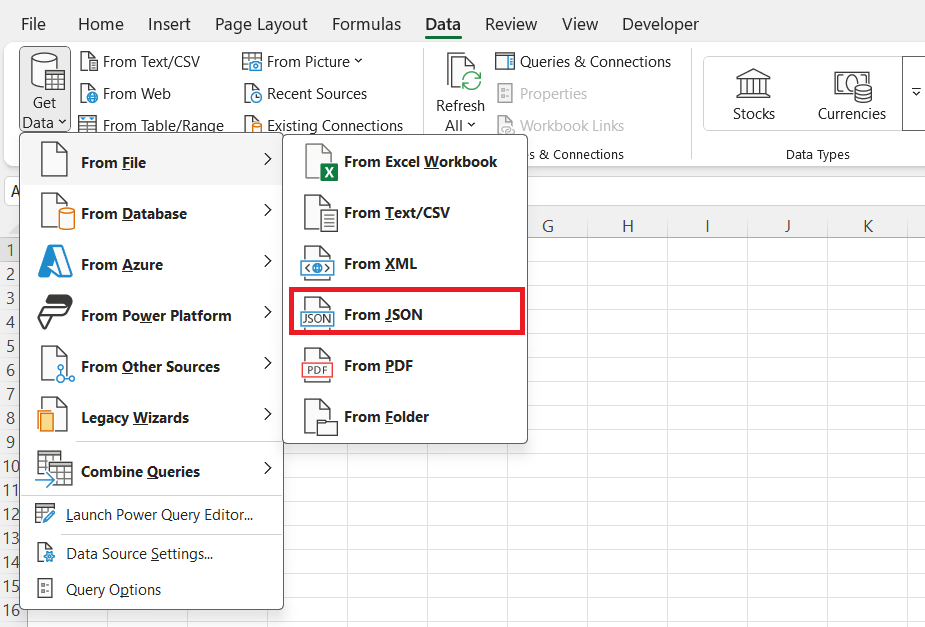925x627 pixels.
Task: Expand the From Other Sources submenu
Action: click(x=152, y=364)
